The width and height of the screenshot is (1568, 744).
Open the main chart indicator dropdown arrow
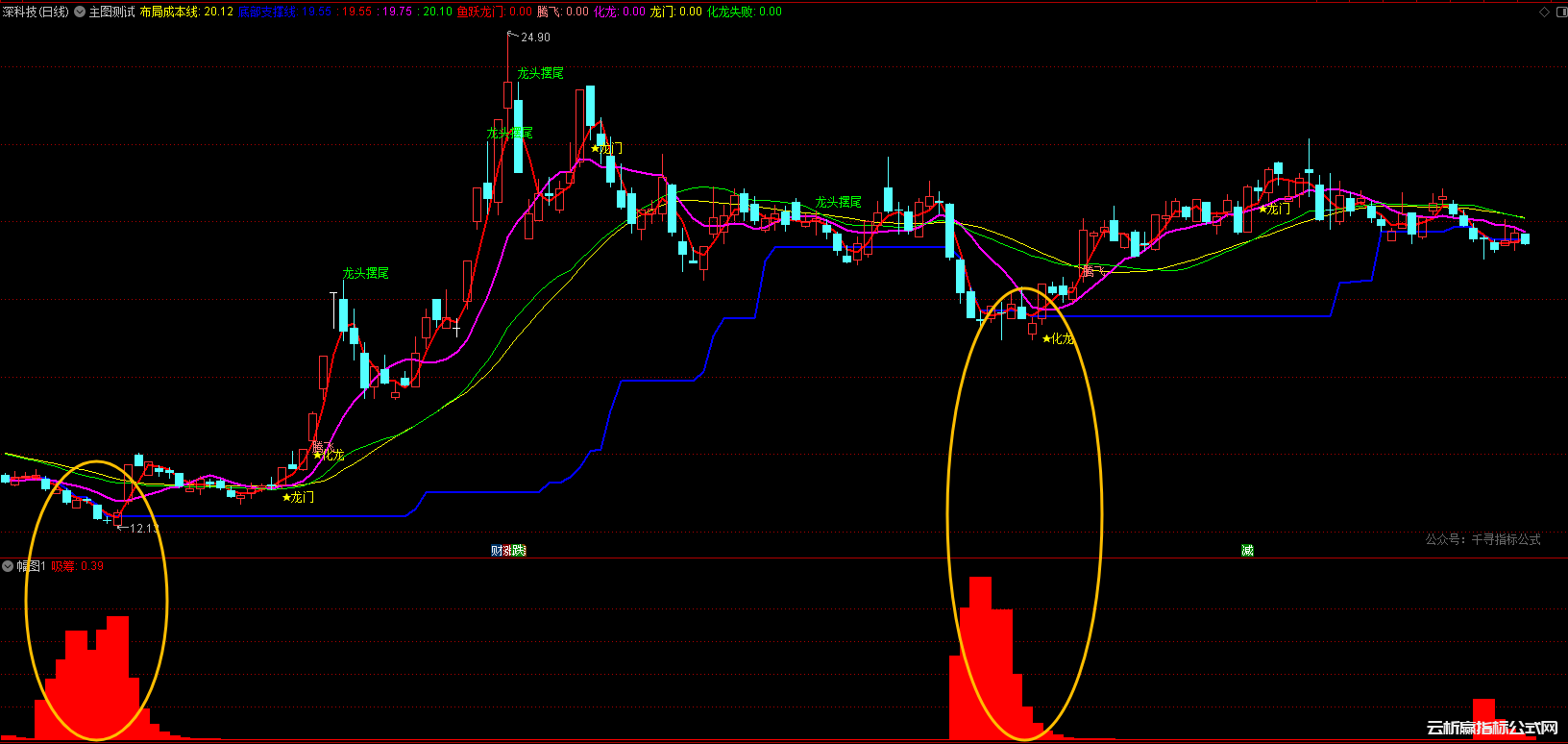pyautogui.click(x=80, y=12)
